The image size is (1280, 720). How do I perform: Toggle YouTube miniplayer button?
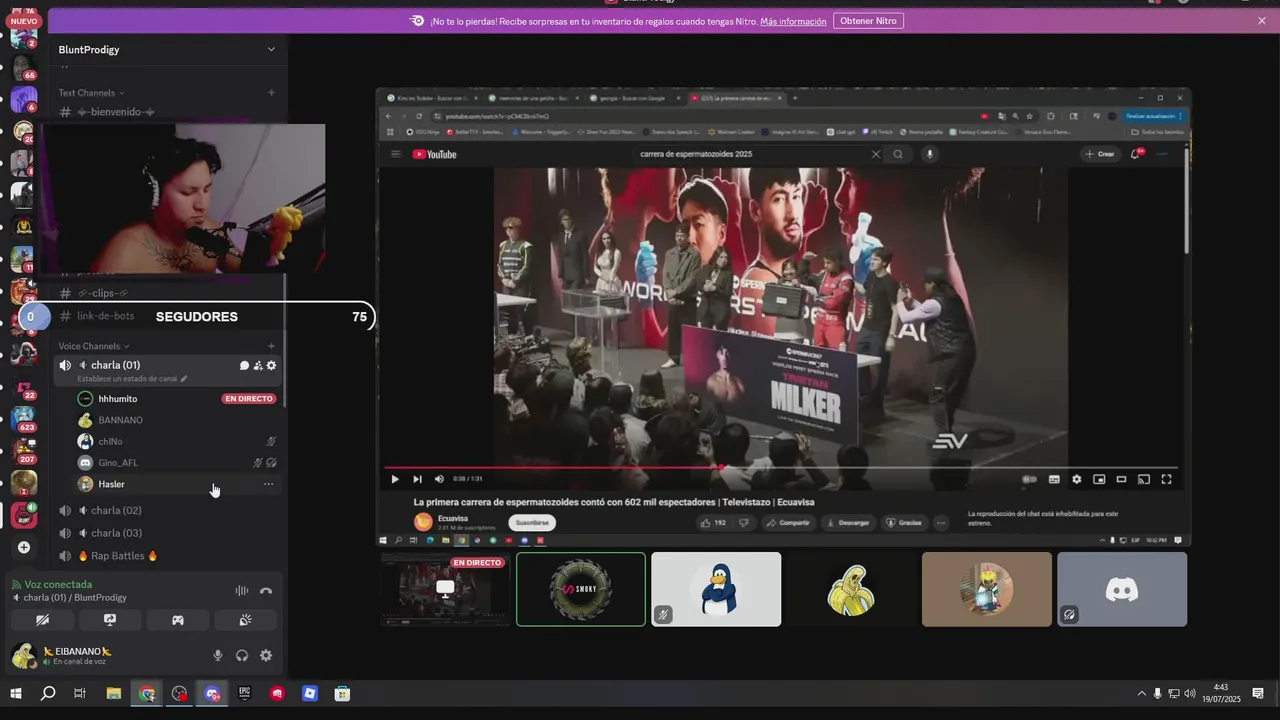1099,479
